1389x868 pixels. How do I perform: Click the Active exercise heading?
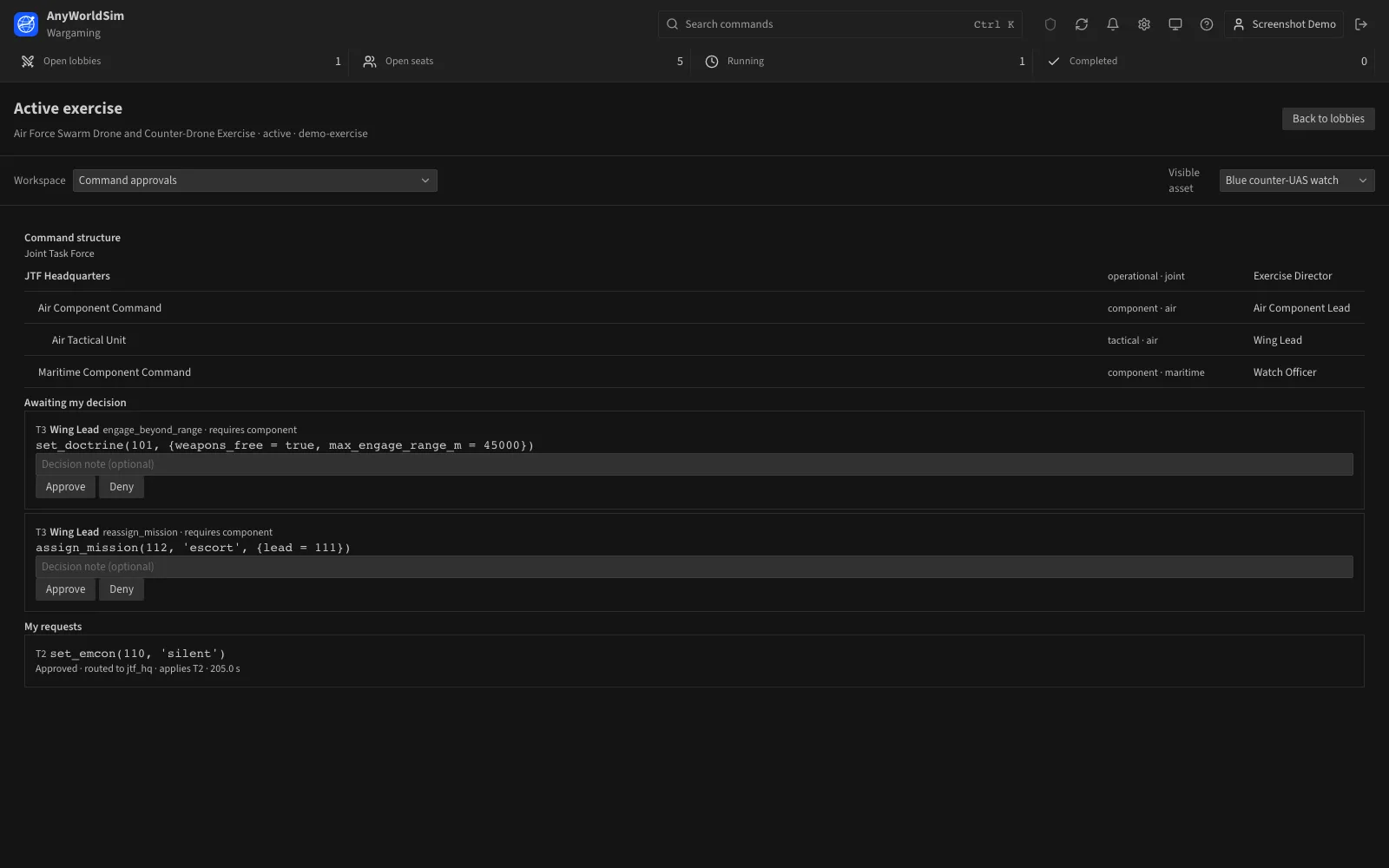click(x=68, y=108)
